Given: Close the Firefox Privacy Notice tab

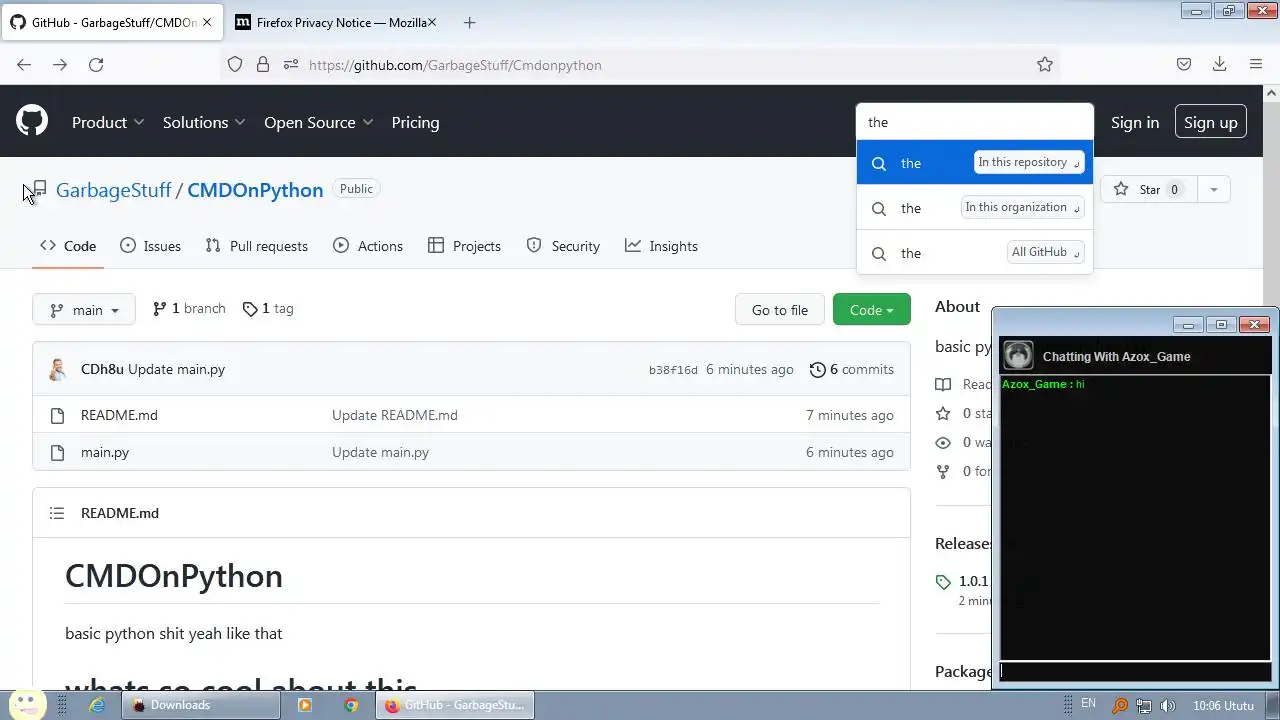Looking at the screenshot, I should (432, 22).
